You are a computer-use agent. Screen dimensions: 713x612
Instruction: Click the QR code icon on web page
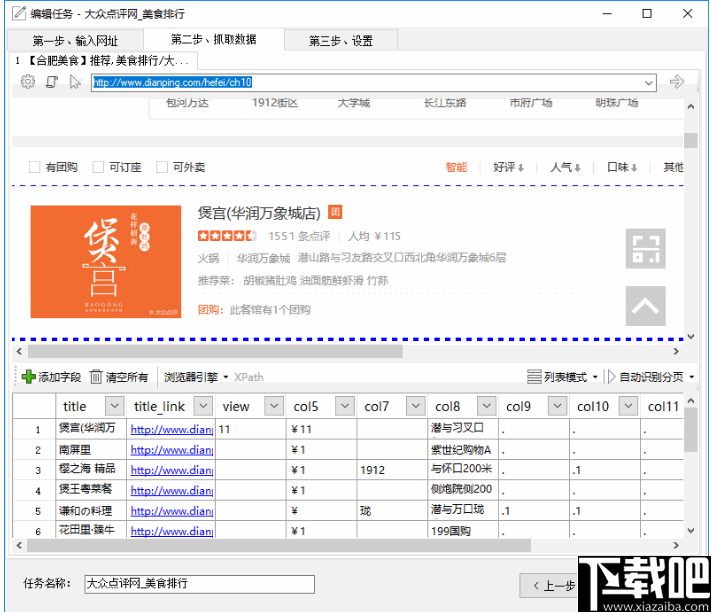point(645,248)
